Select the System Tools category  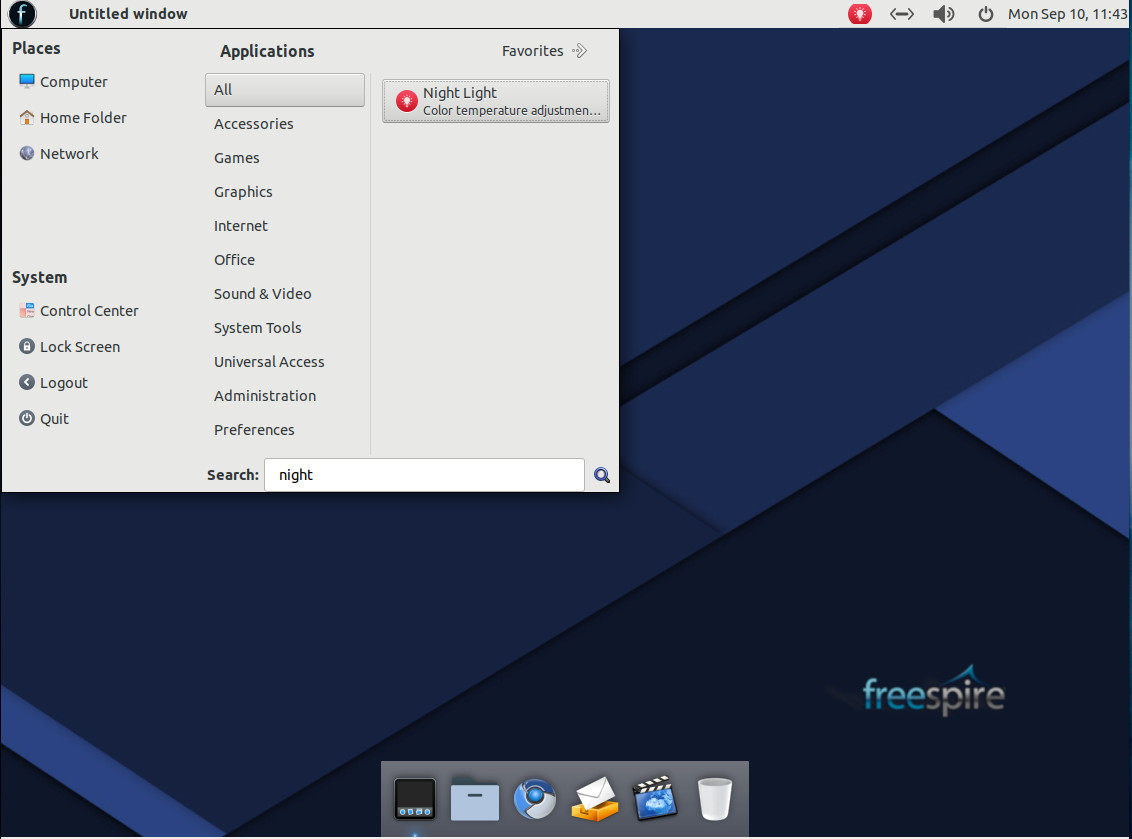pos(284,327)
